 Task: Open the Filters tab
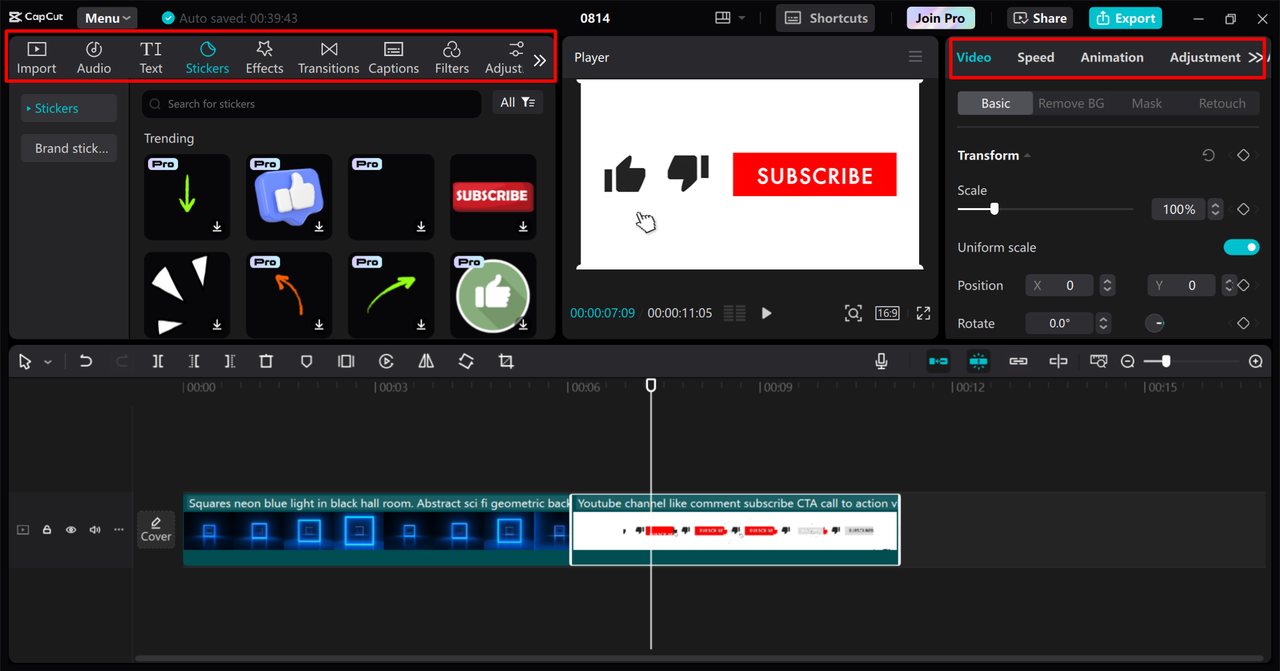(452, 58)
